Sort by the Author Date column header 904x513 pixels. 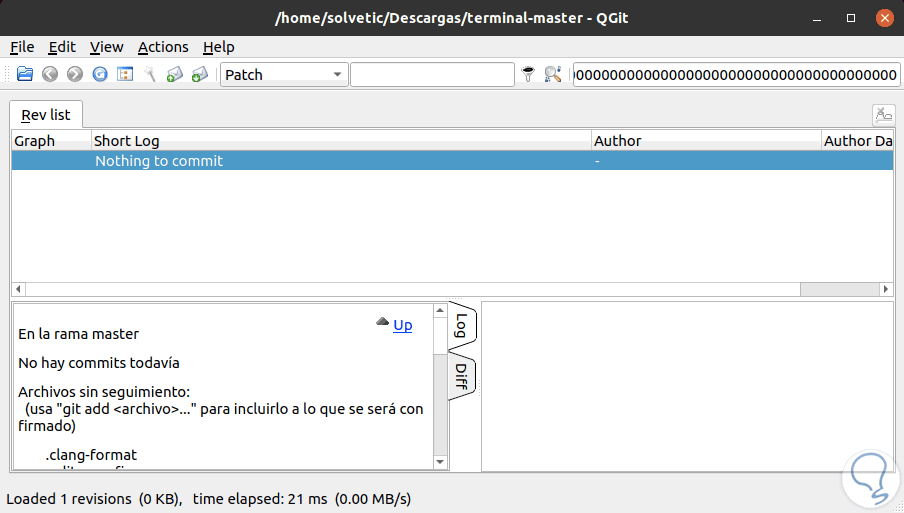(x=858, y=141)
